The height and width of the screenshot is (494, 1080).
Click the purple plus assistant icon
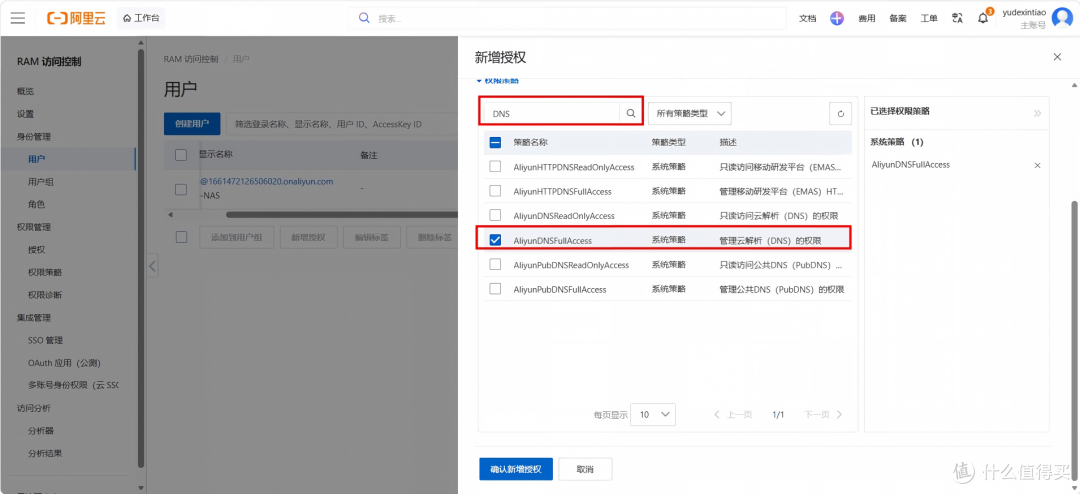tap(837, 19)
